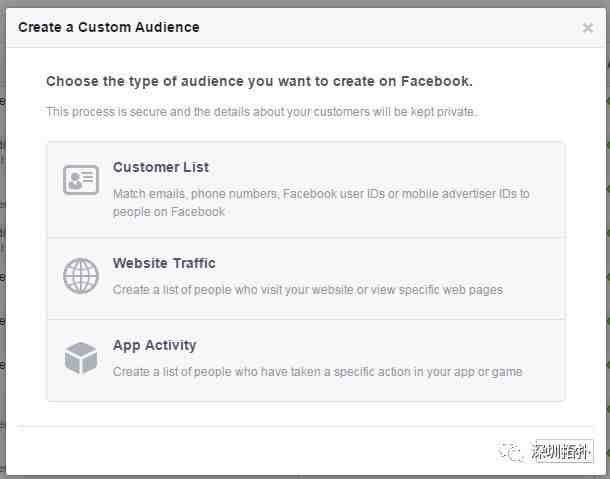Click the 'Match emails, phone numbers' description

[x=321, y=203]
